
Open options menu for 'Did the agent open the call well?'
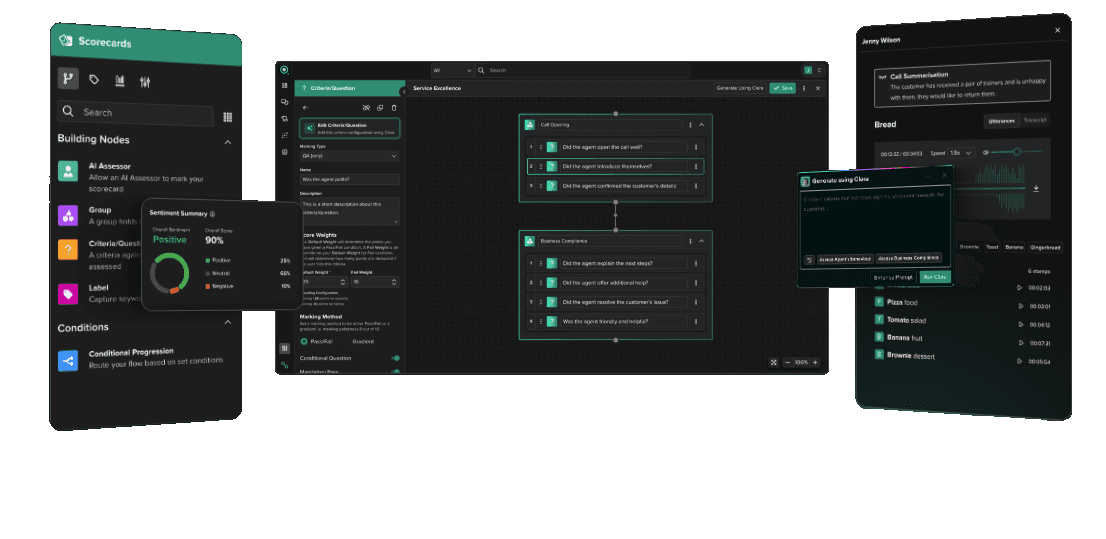point(695,147)
